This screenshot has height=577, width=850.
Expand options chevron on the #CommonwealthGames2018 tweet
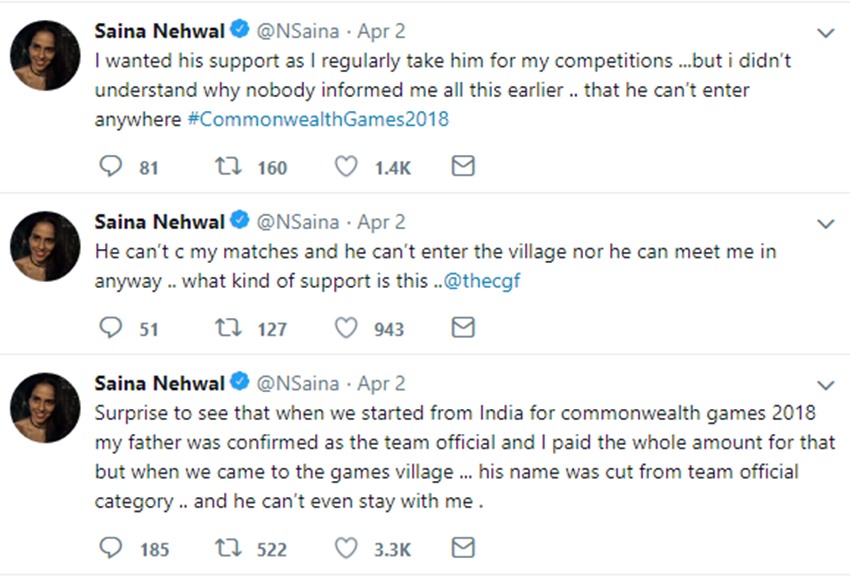(x=825, y=33)
